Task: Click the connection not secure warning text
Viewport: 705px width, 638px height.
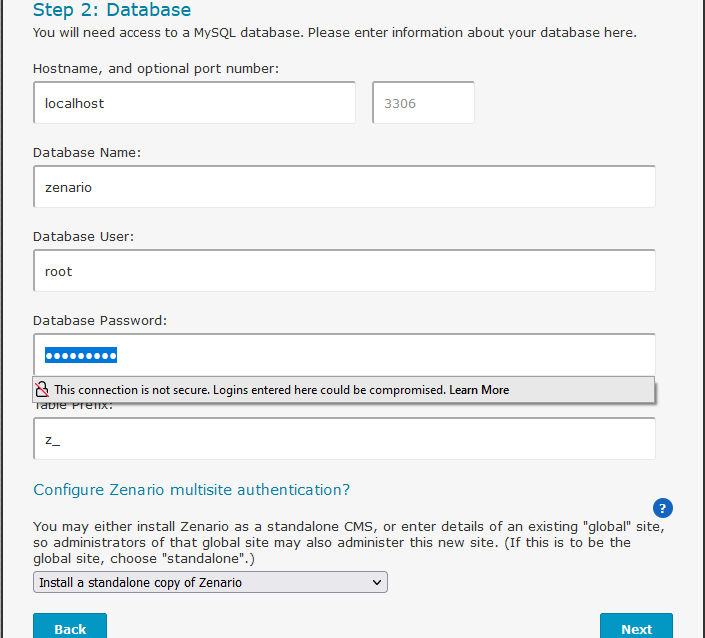Action: (x=250, y=390)
